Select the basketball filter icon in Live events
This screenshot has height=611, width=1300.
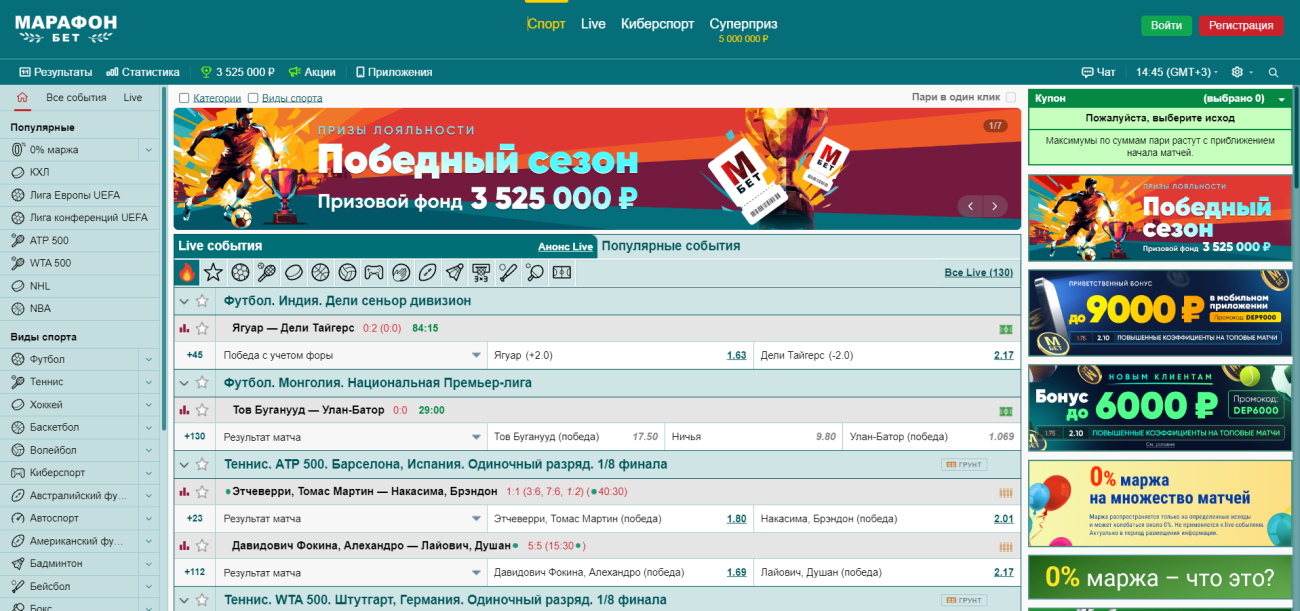(x=319, y=271)
